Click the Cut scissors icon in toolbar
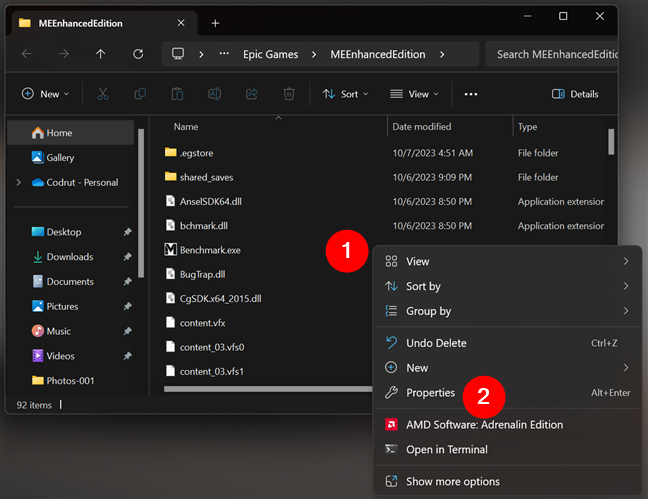The image size is (648, 499). coord(103,94)
